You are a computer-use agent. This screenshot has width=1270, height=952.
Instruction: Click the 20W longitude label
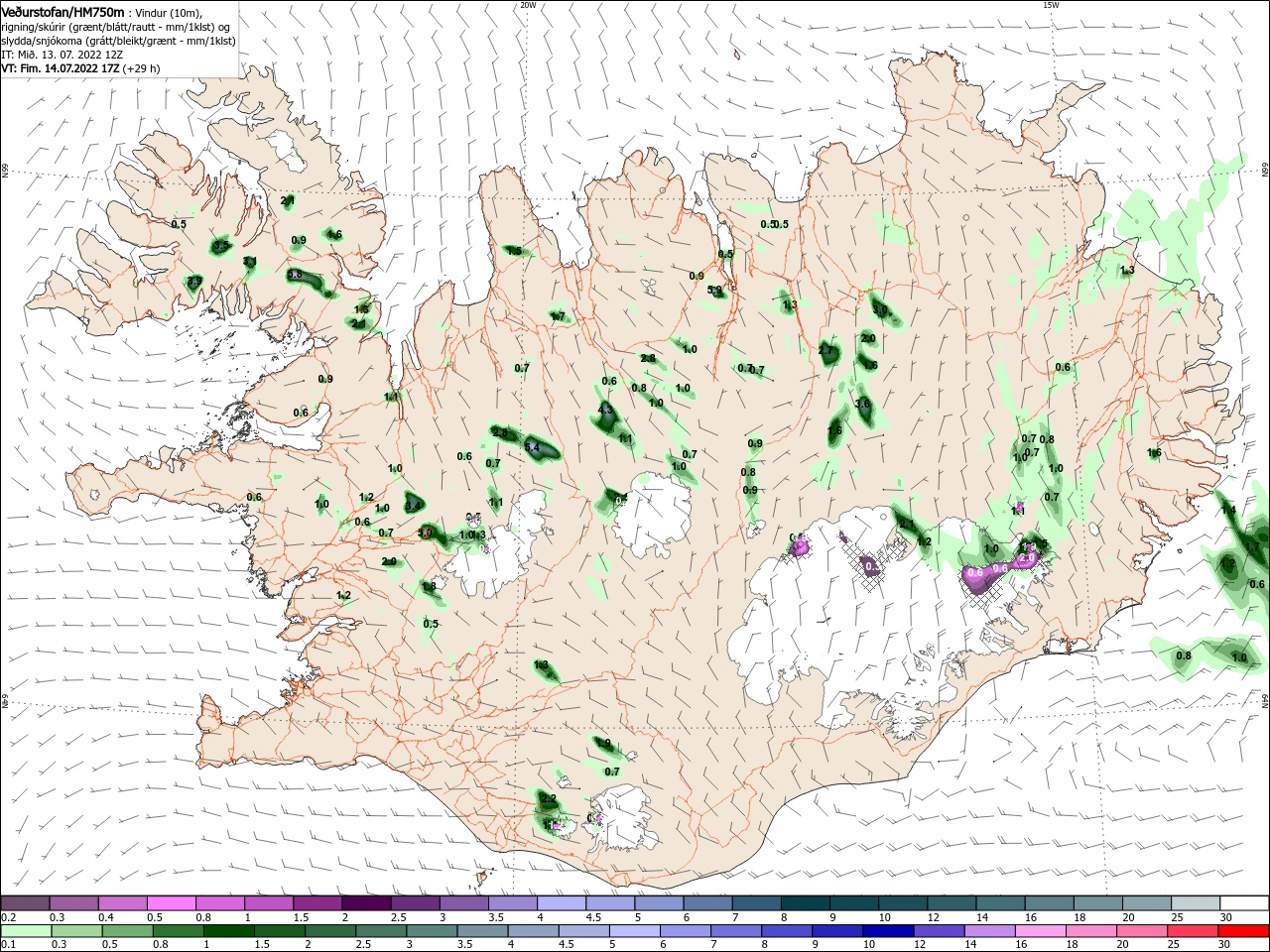[x=528, y=5]
